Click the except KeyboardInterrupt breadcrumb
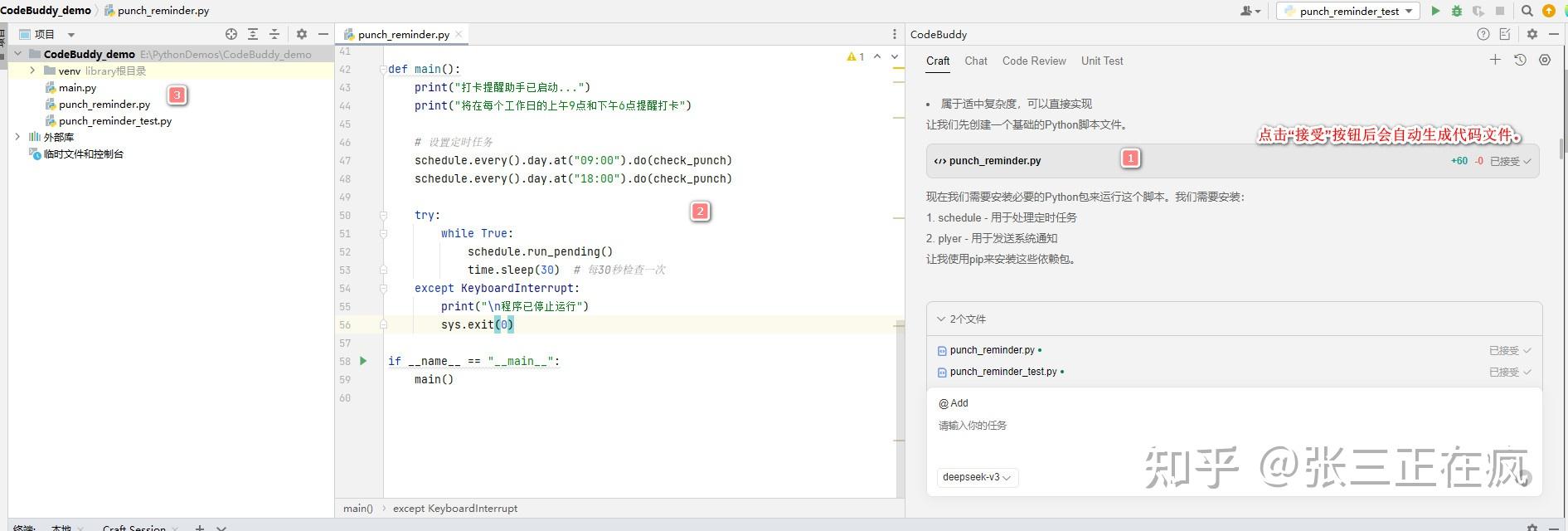Image resolution: width=1568 pixels, height=531 pixels. [455, 508]
